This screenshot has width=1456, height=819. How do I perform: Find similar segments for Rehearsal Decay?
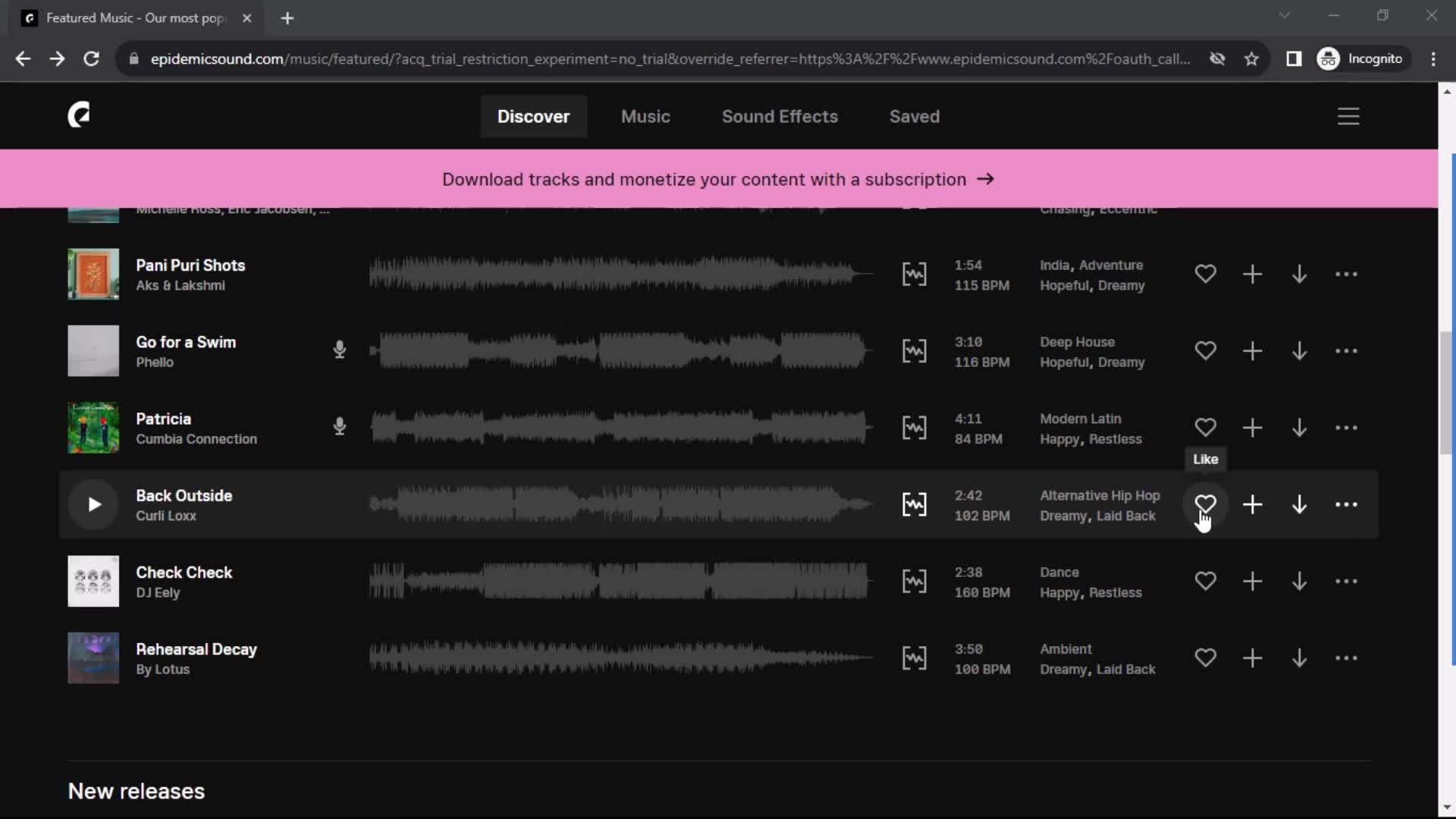[914, 657]
